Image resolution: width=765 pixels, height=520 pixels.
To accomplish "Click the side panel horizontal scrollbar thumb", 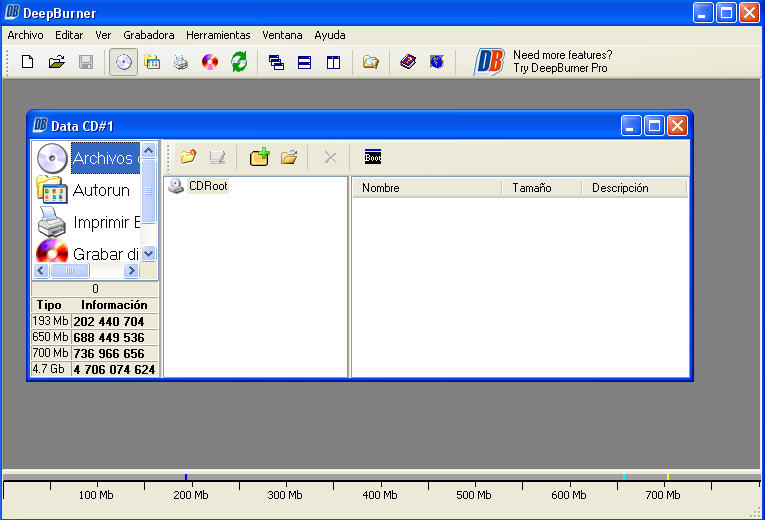I will [x=70, y=270].
